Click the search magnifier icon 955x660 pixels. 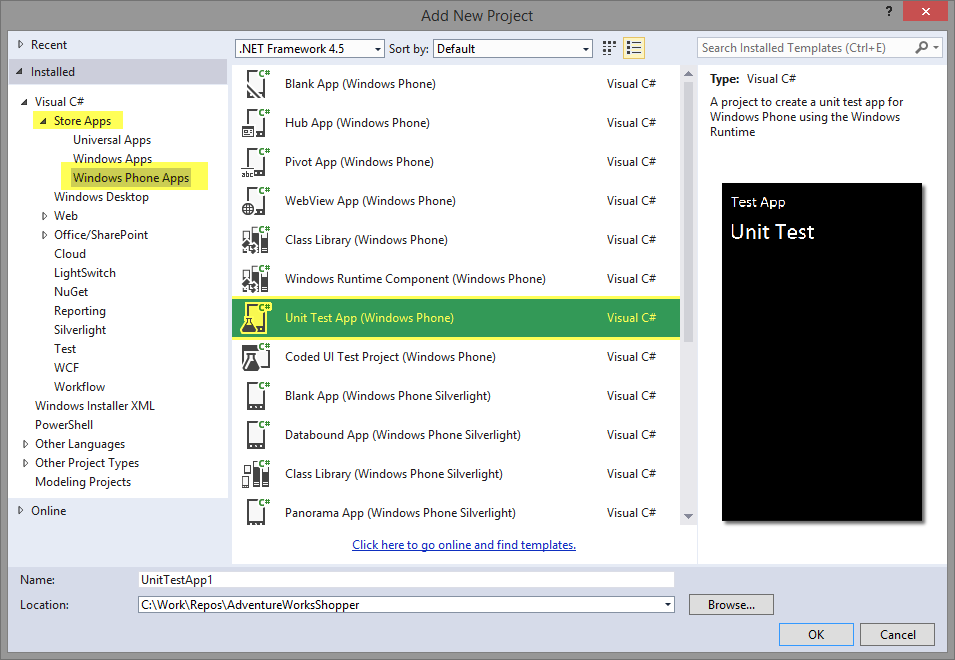coord(922,47)
